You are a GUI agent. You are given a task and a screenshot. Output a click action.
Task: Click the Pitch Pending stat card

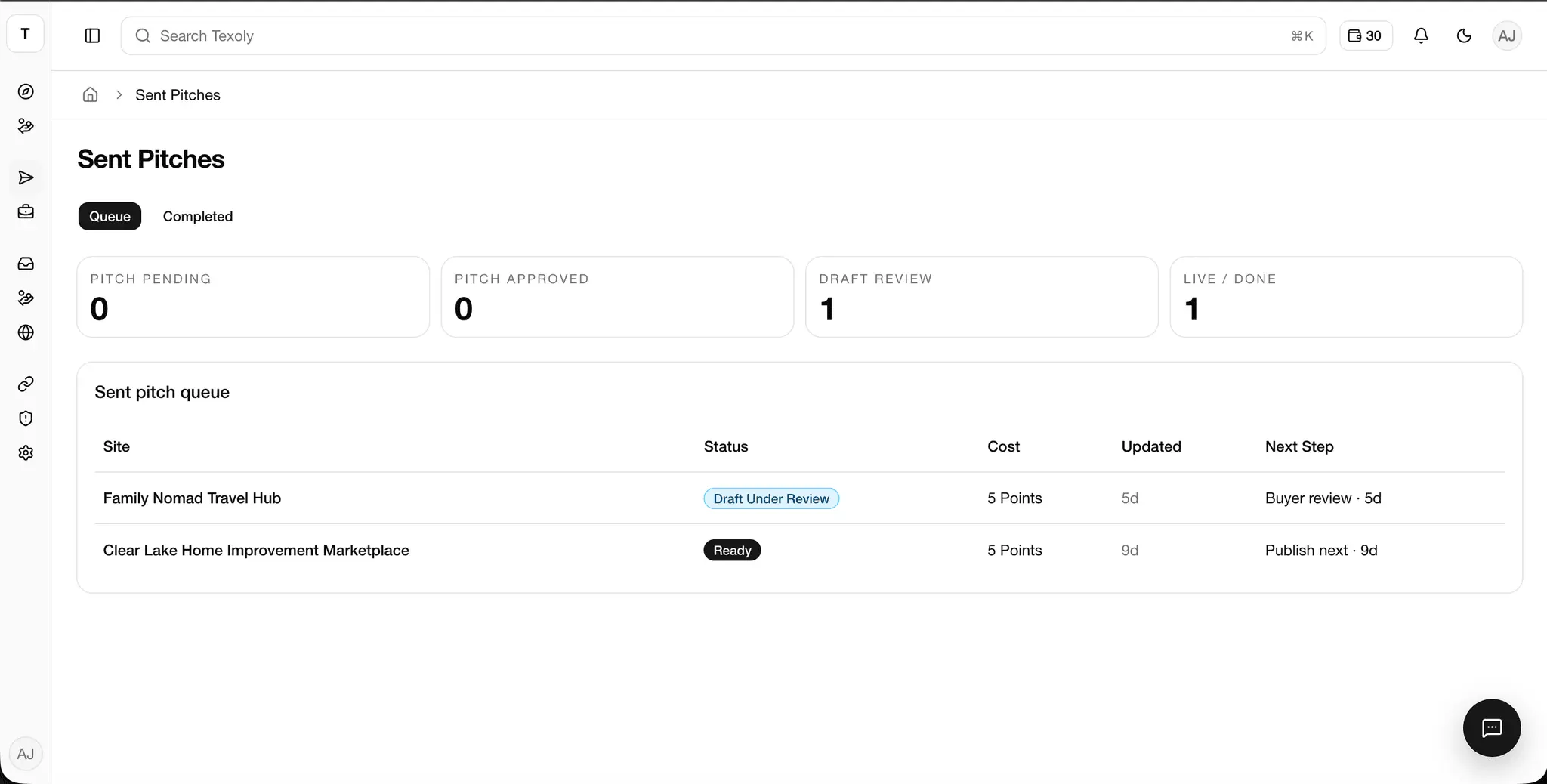pyautogui.click(x=253, y=297)
